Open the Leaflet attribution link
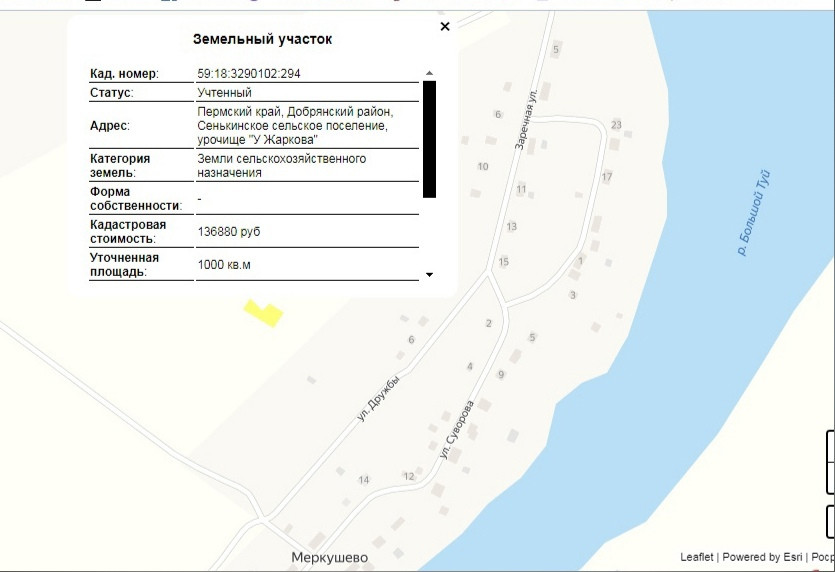The width and height of the screenshot is (835, 572). click(x=697, y=557)
